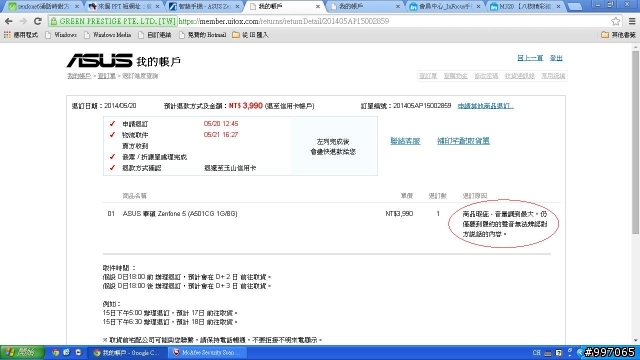
Task: Go back with the browser back arrow
Action: 9,21
